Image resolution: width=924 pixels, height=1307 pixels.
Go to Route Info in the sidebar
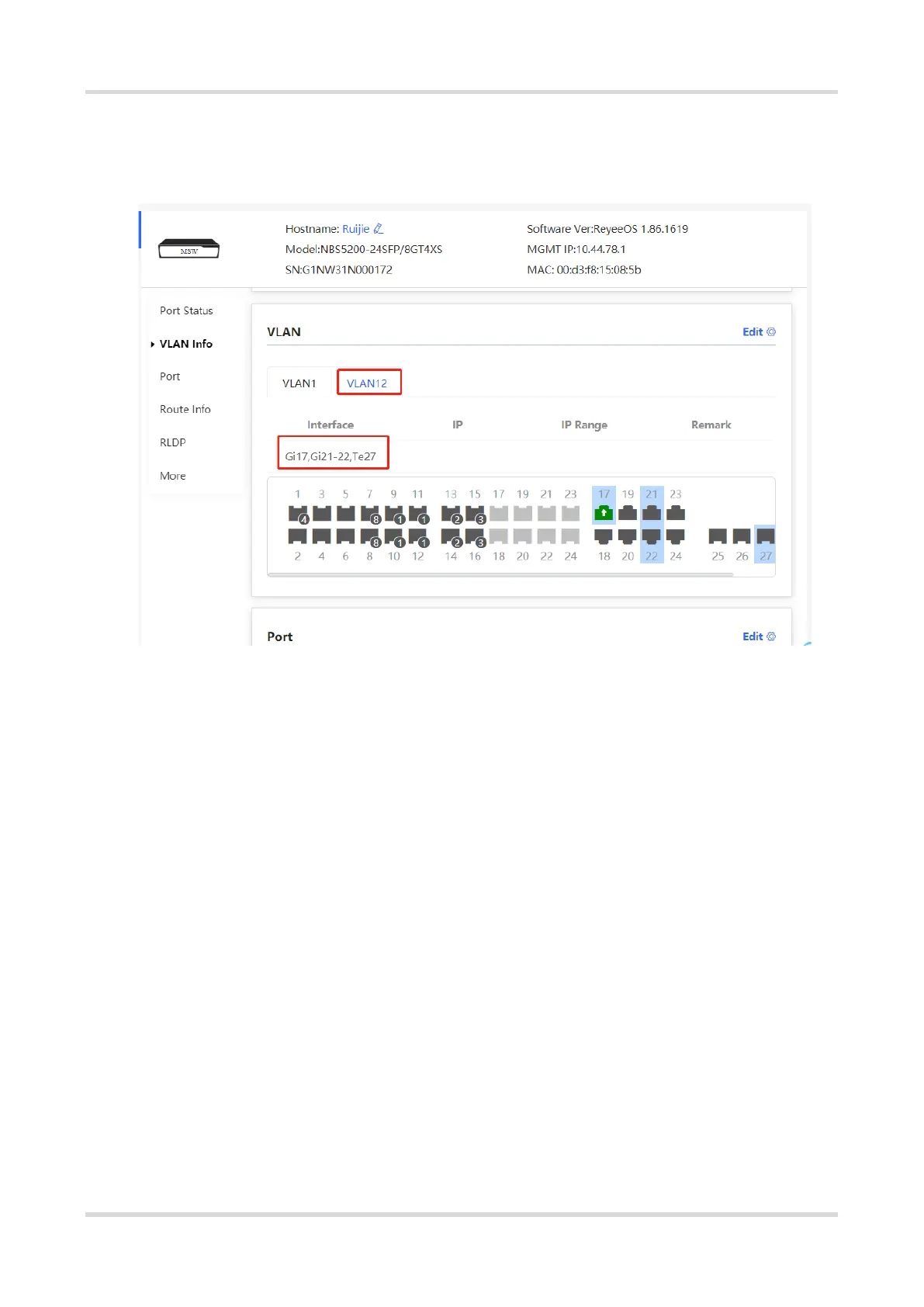pos(185,409)
